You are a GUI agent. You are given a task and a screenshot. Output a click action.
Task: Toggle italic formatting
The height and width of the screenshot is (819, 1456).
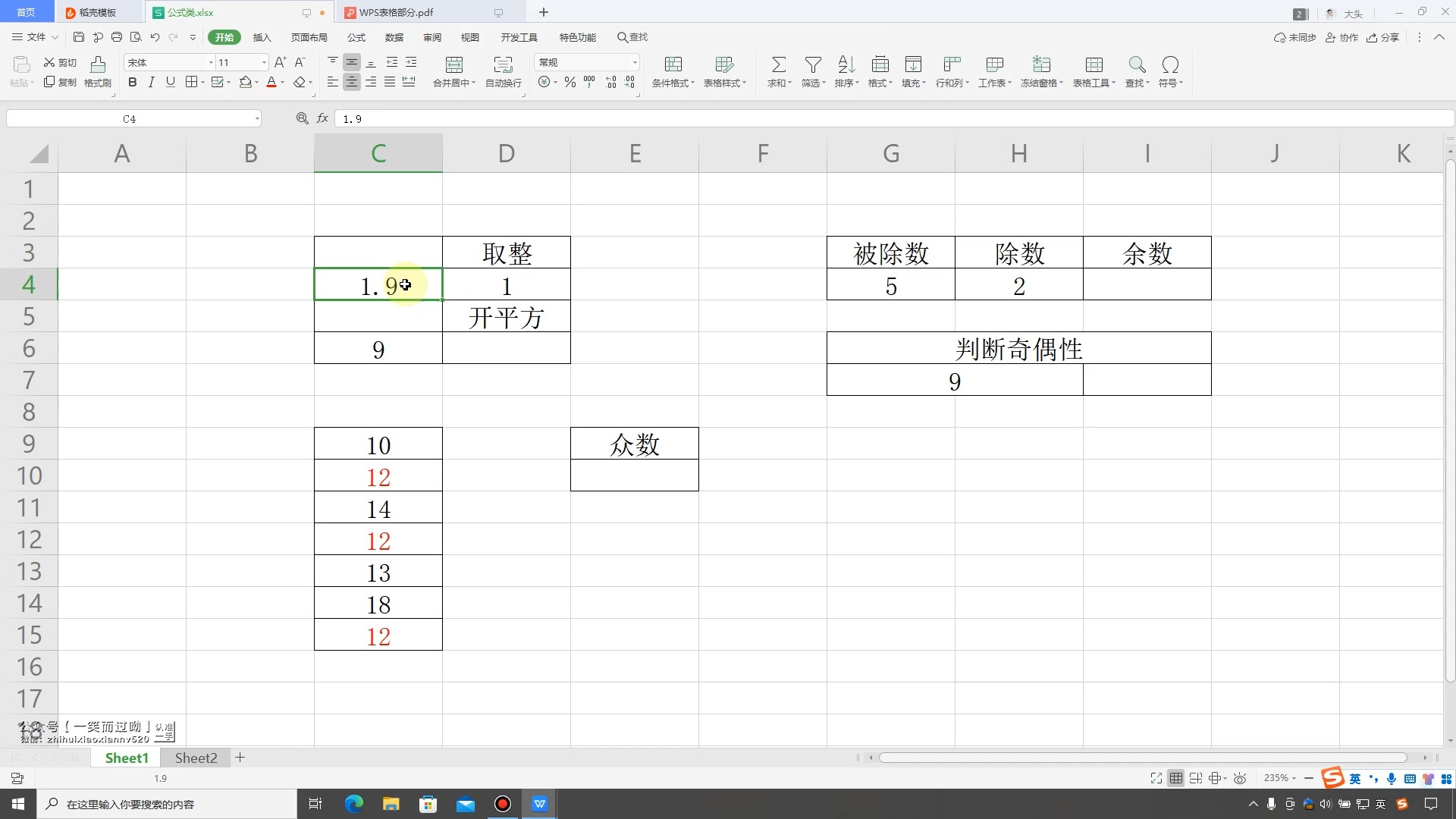151,82
